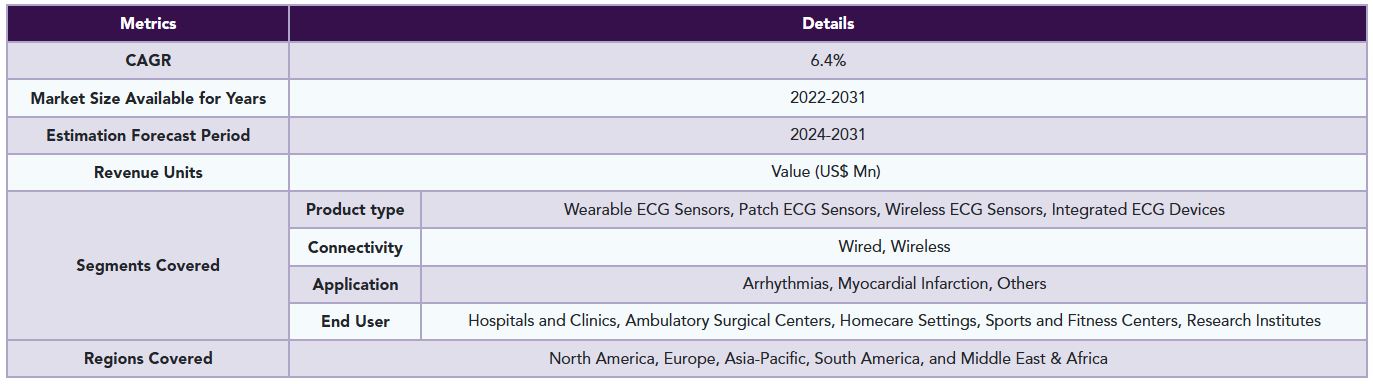Select the CAGR row label
Screen dimensions: 1373x384
(x=148, y=60)
